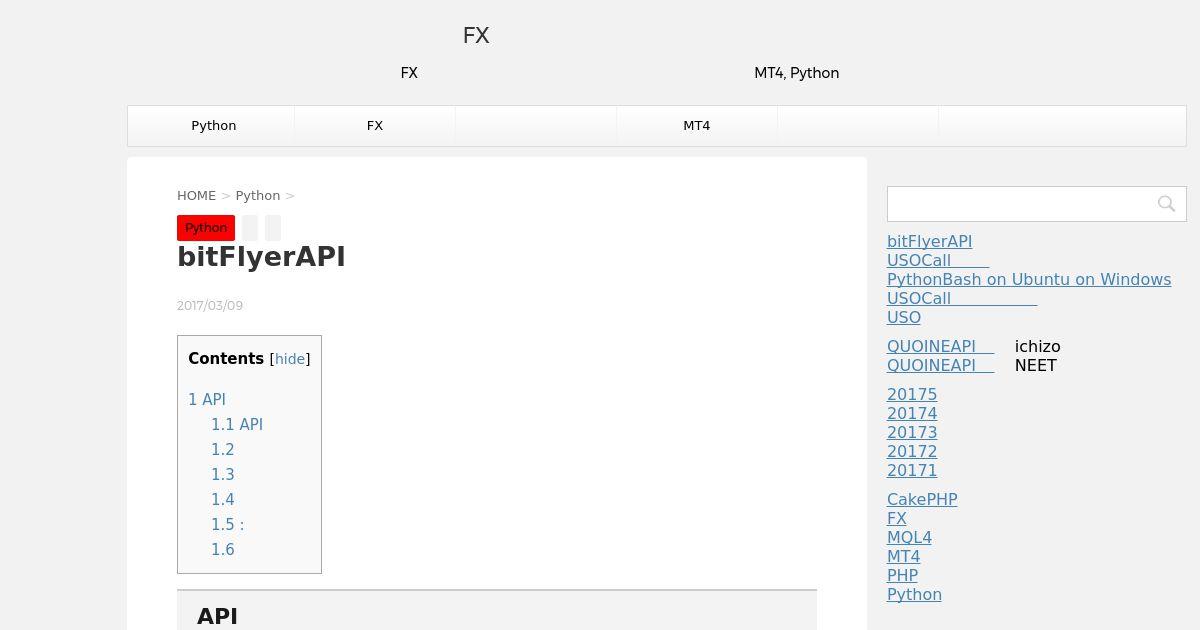
Task: Click the search magnifier icon
Action: pyautogui.click(x=1166, y=204)
